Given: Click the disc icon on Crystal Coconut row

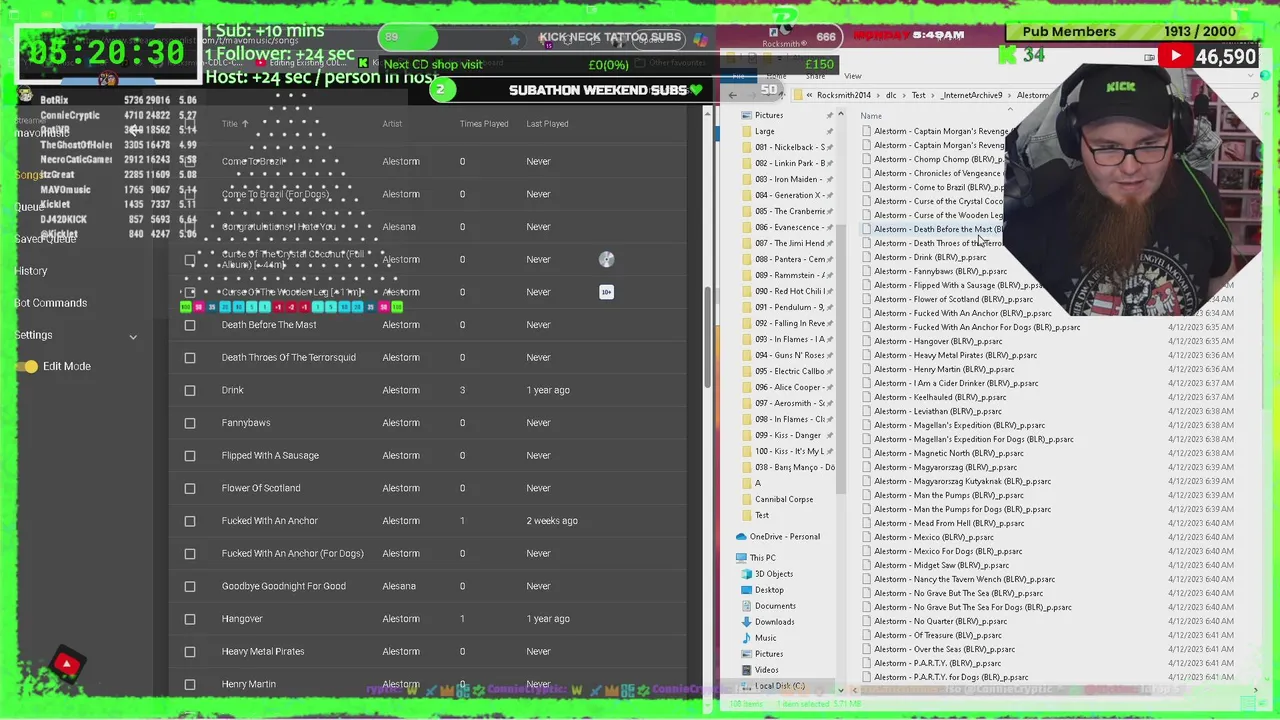Looking at the screenshot, I should (606, 260).
